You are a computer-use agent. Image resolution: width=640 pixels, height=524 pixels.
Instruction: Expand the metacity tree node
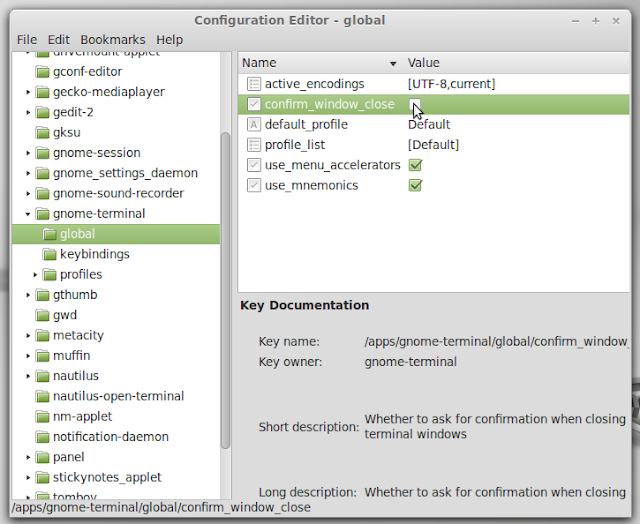pyautogui.click(x=28, y=335)
